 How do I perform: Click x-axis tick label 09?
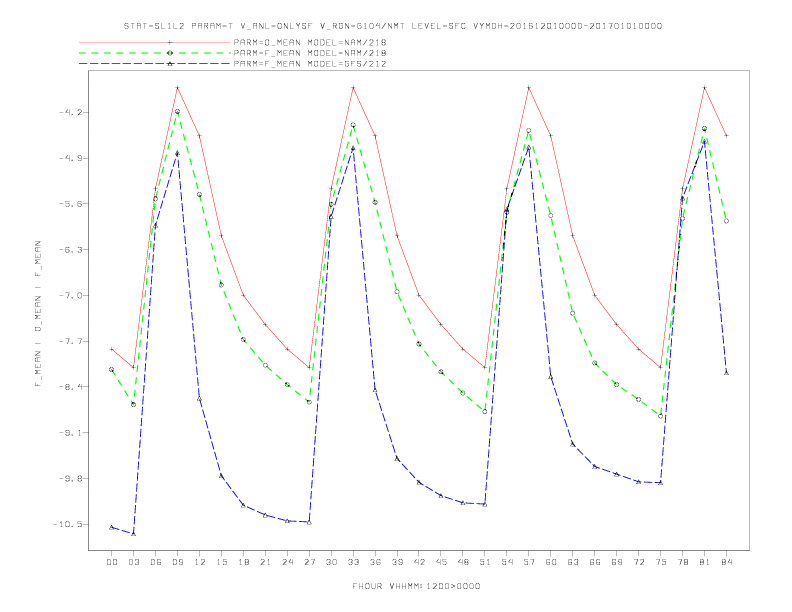click(x=177, y=562)
